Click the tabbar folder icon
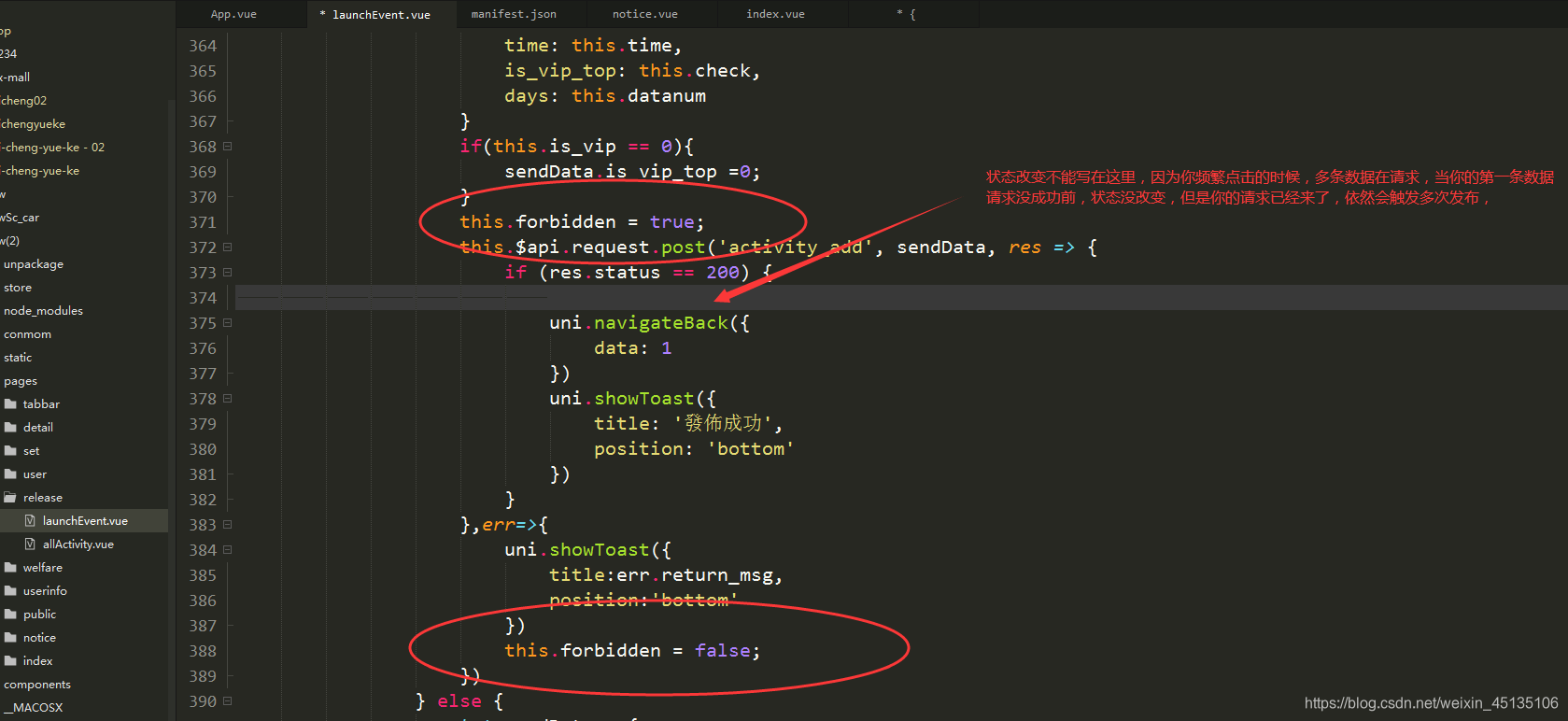Image resolution: width=1568 pixels, height=721 pixels. coord(10,404)
